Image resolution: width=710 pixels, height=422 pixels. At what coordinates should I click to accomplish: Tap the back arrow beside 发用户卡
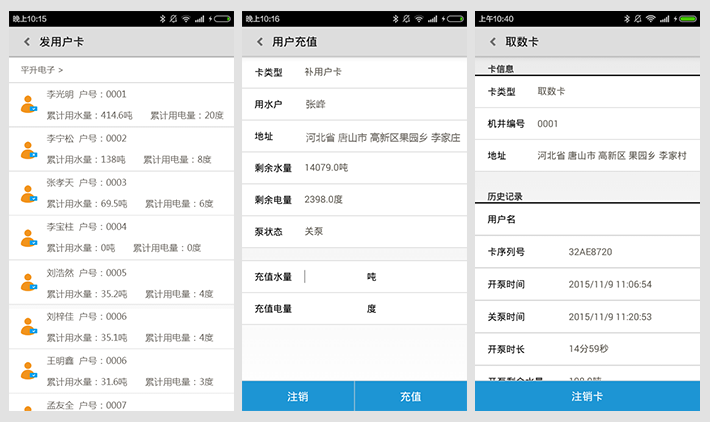click(27, 42)
